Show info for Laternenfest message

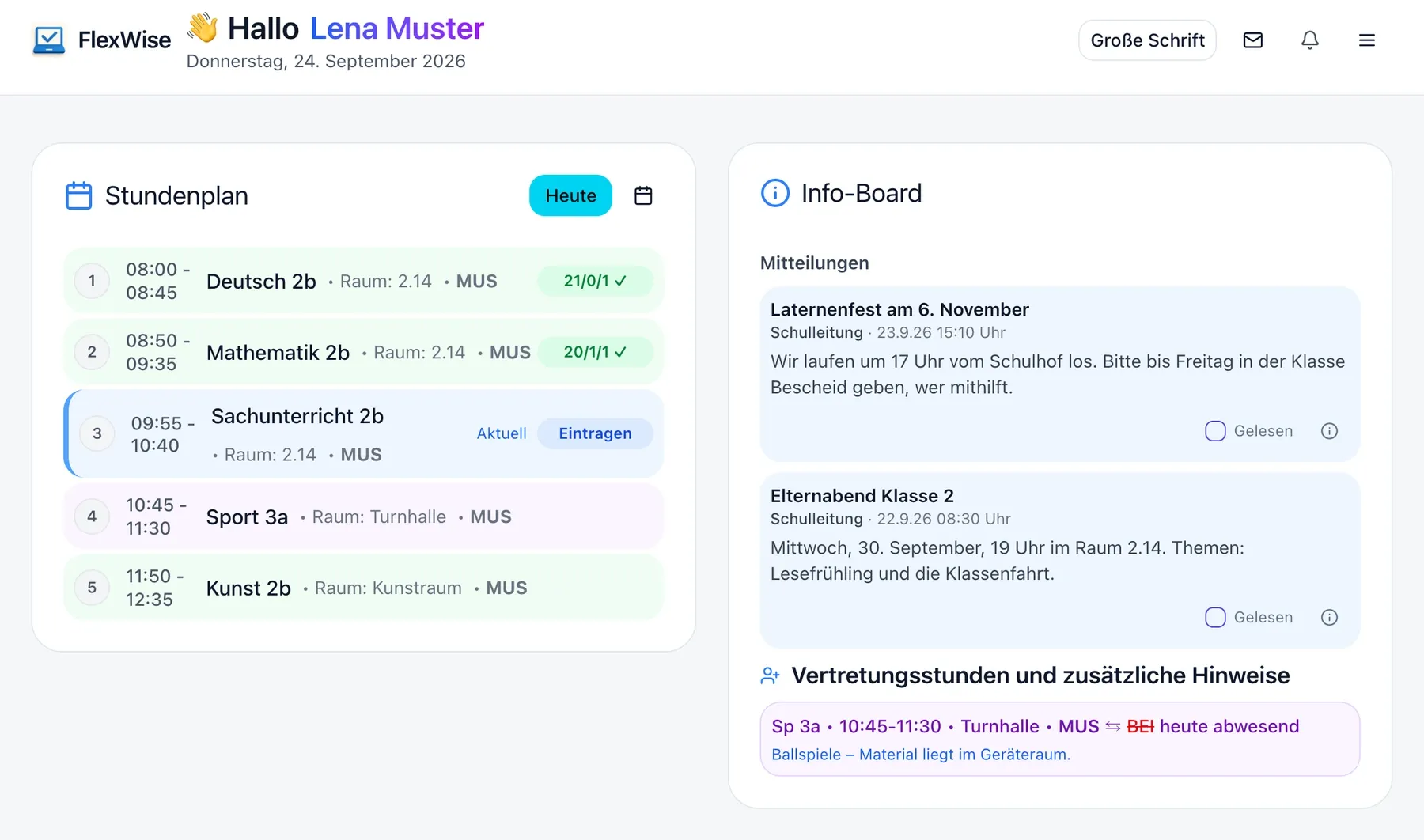[1329, 431]
